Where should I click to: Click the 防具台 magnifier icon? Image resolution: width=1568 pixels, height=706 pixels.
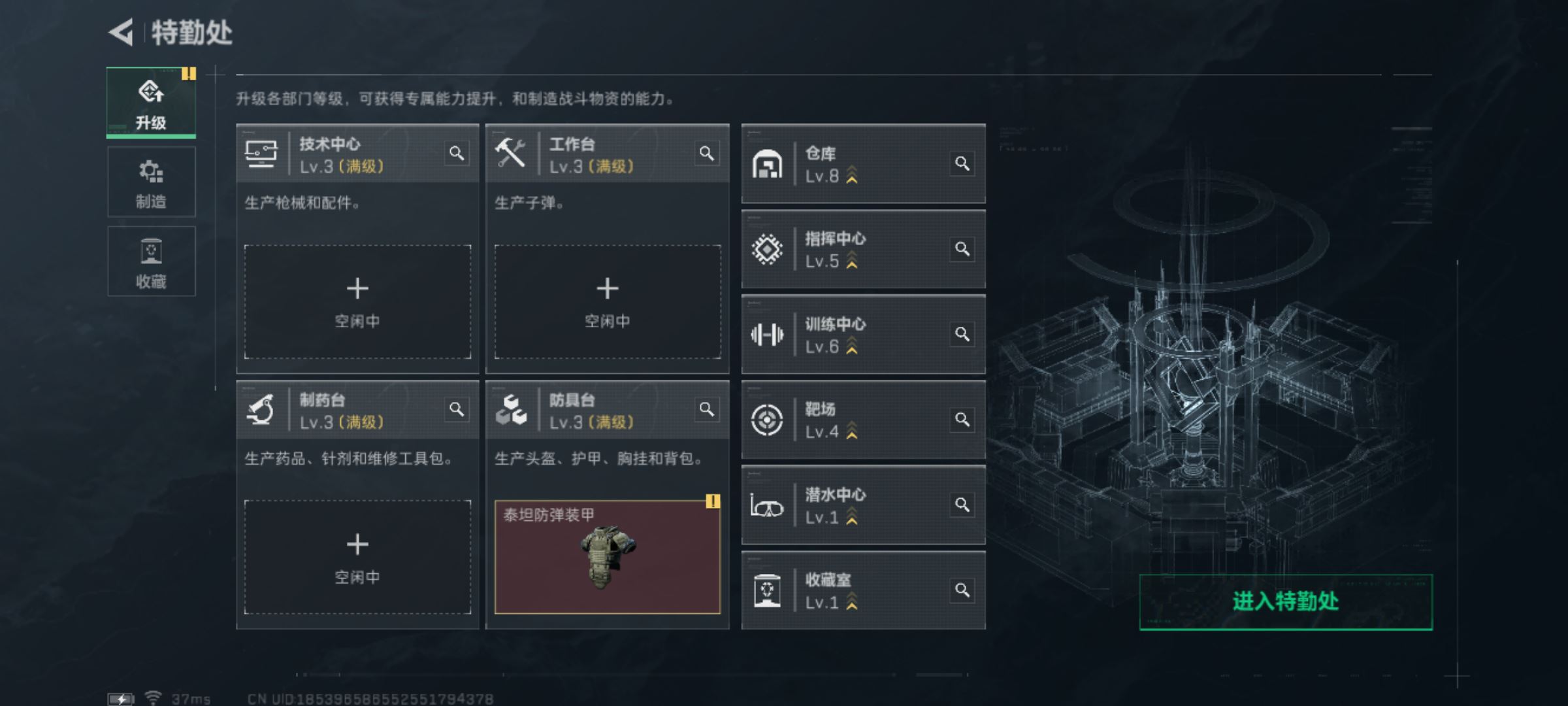pyautogui.click(x=706, y=410)
